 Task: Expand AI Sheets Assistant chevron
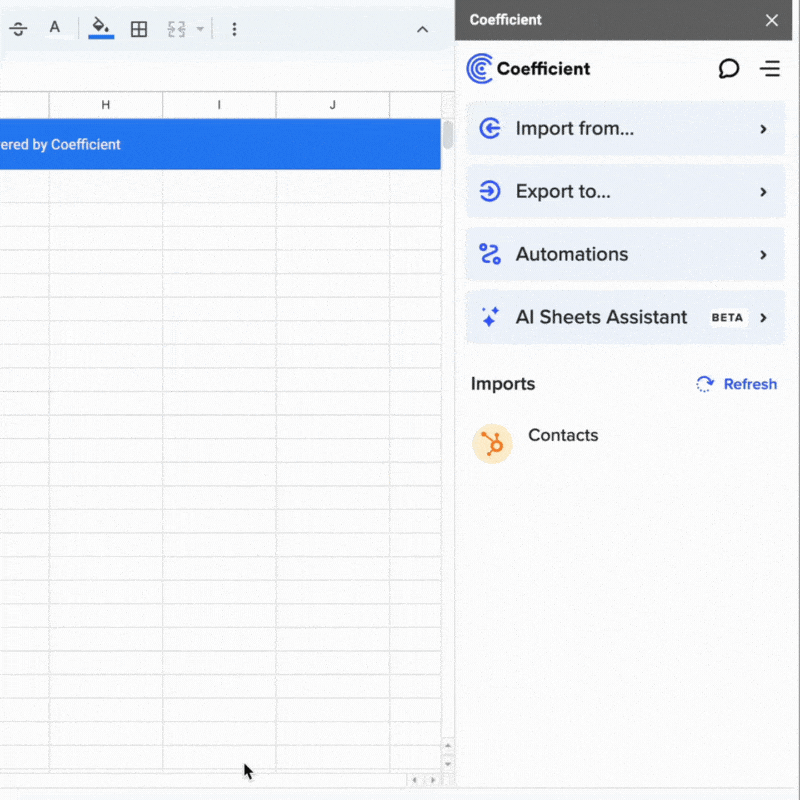[763, 318]
